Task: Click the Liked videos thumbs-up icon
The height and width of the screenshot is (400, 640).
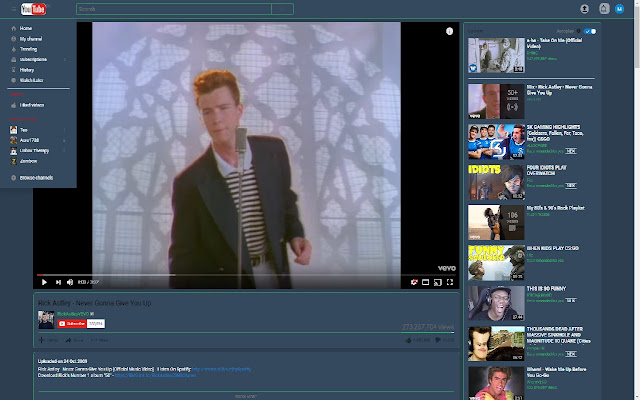Action: [x=13, y=105]
